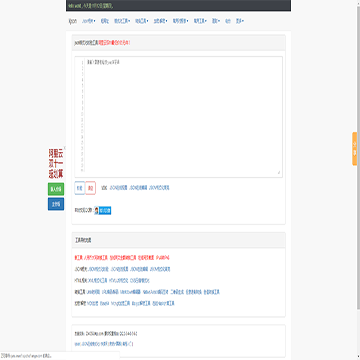
Task: Click the resize grip of the text area
Action: coord(279,172)
